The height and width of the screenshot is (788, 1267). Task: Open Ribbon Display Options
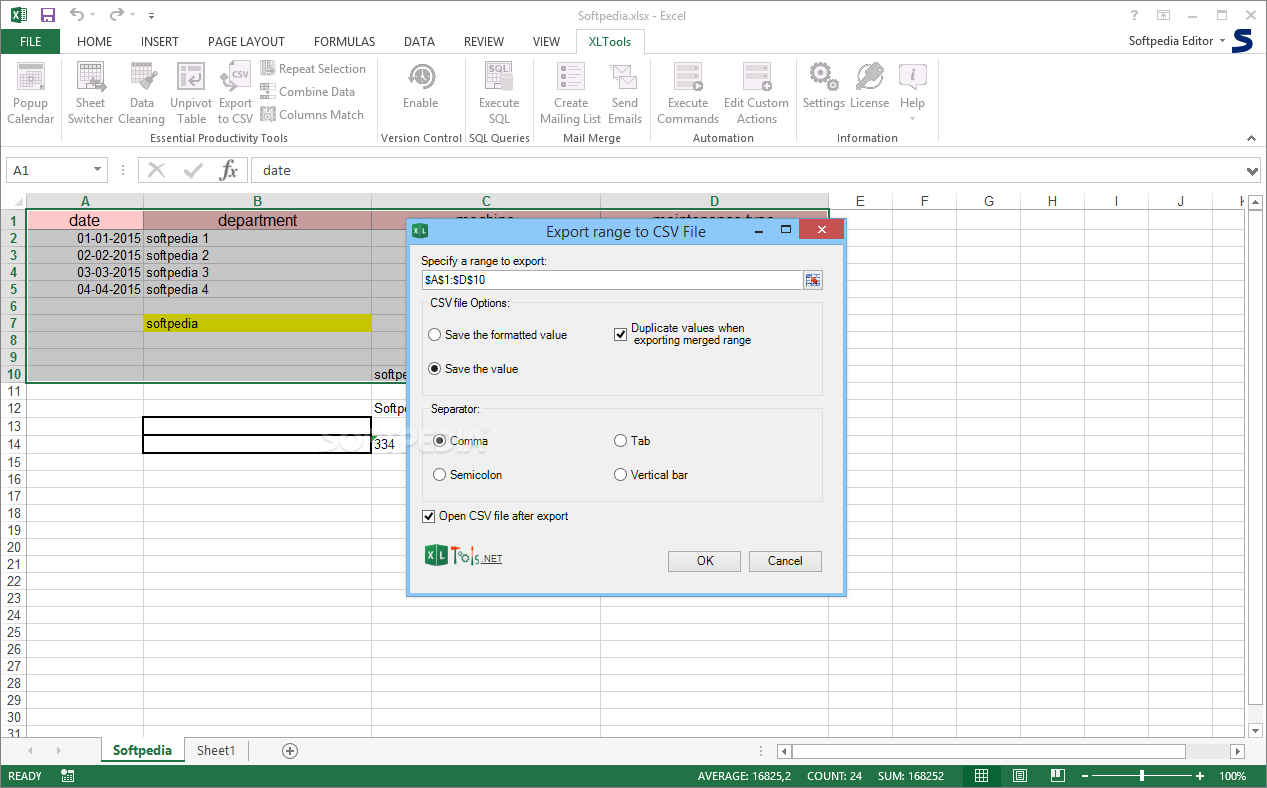point(1163,15)
